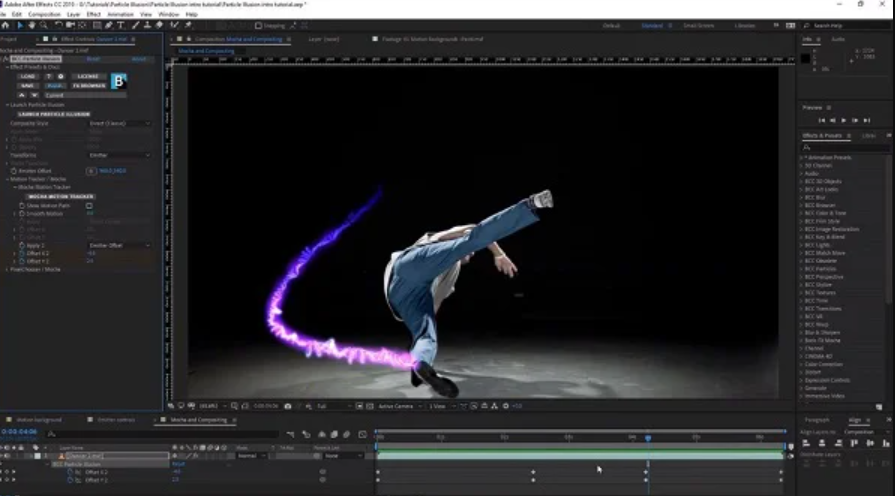
Task: Click the MOCHA MOTION TRACKER button
Action: click(61, 196)
